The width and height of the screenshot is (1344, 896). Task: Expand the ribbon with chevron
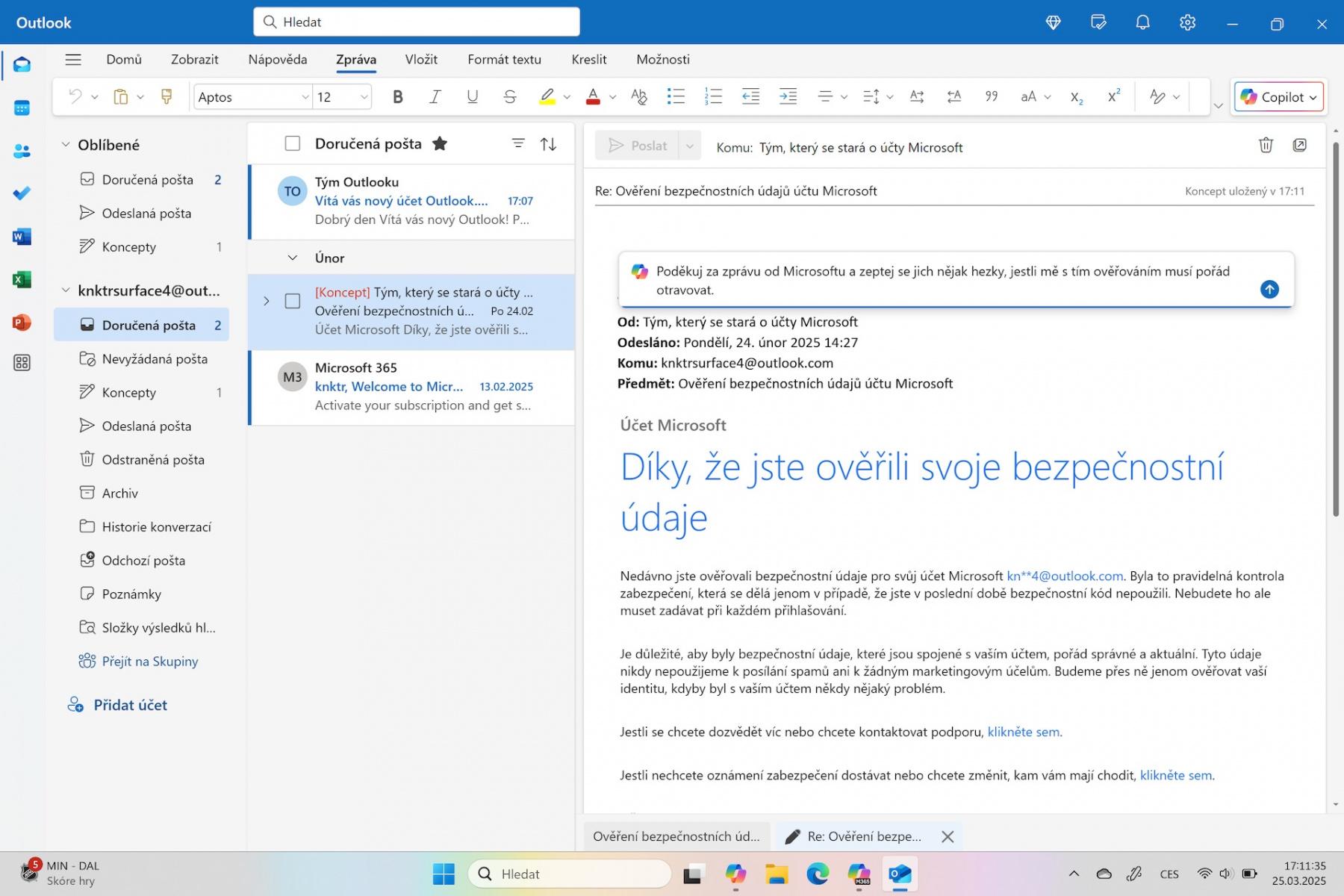(x=1219, y=105)
